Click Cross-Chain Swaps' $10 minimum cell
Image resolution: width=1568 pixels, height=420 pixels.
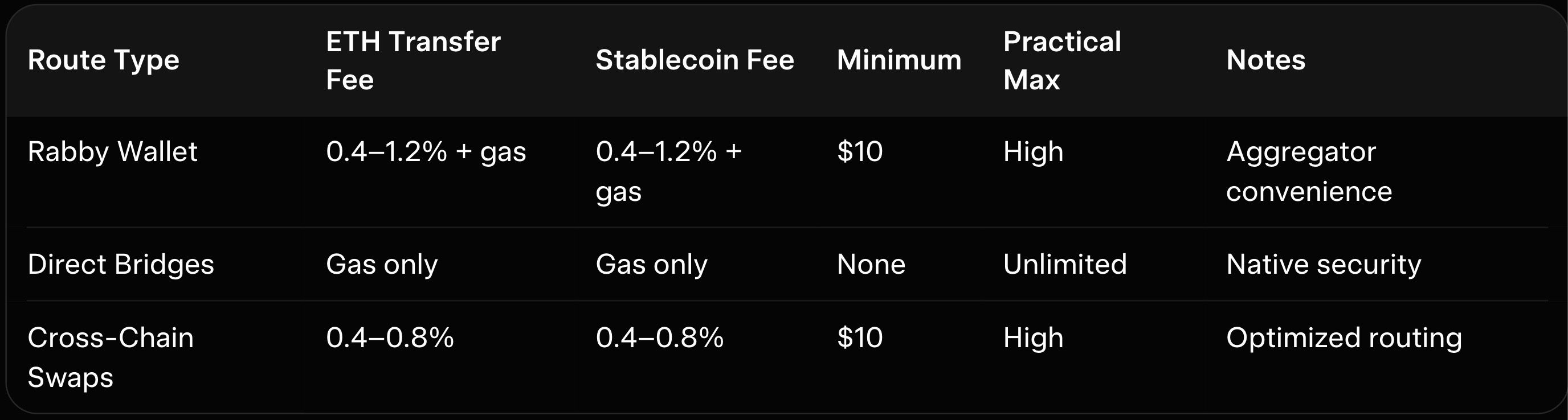pyautogui.click(x=859, y=338)
